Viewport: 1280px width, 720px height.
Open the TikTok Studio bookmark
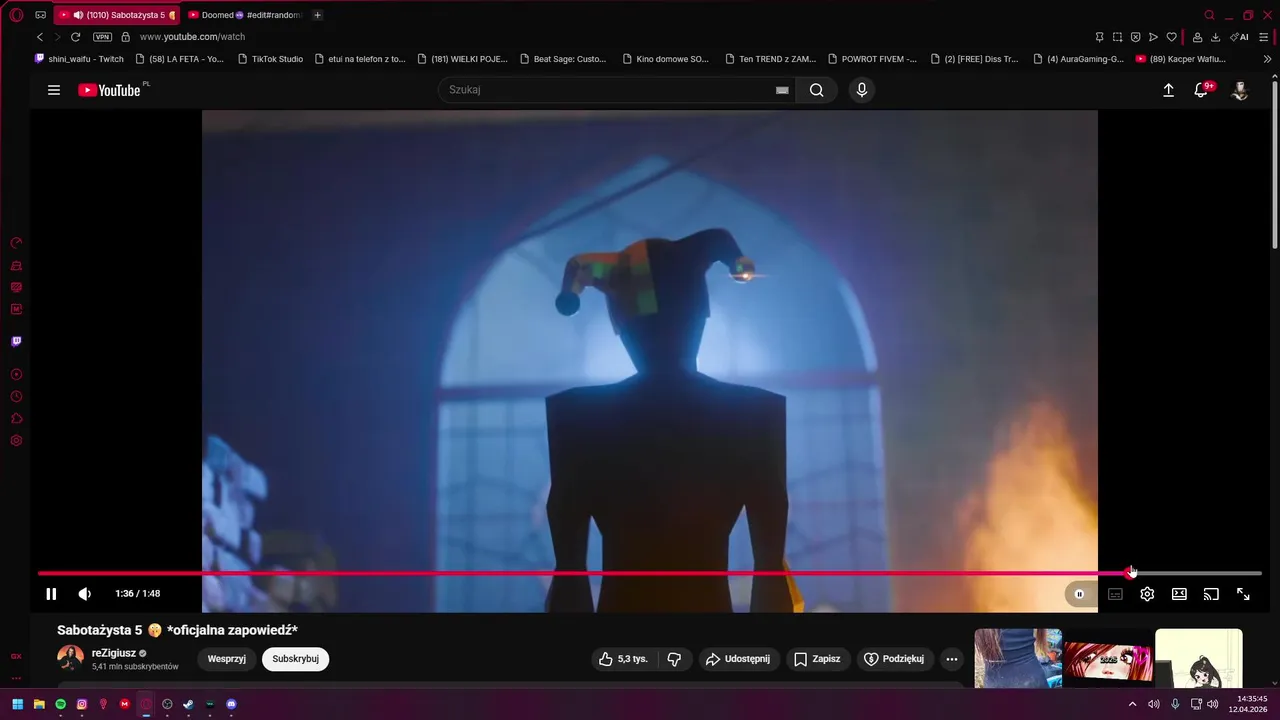270,59
